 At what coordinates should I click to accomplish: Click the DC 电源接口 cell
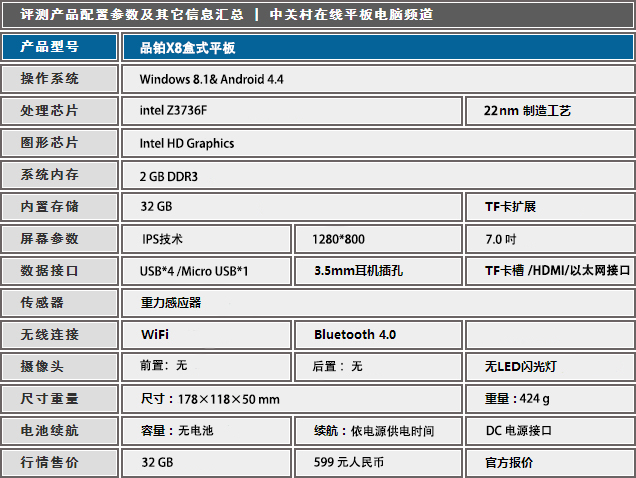coord(550,431)
